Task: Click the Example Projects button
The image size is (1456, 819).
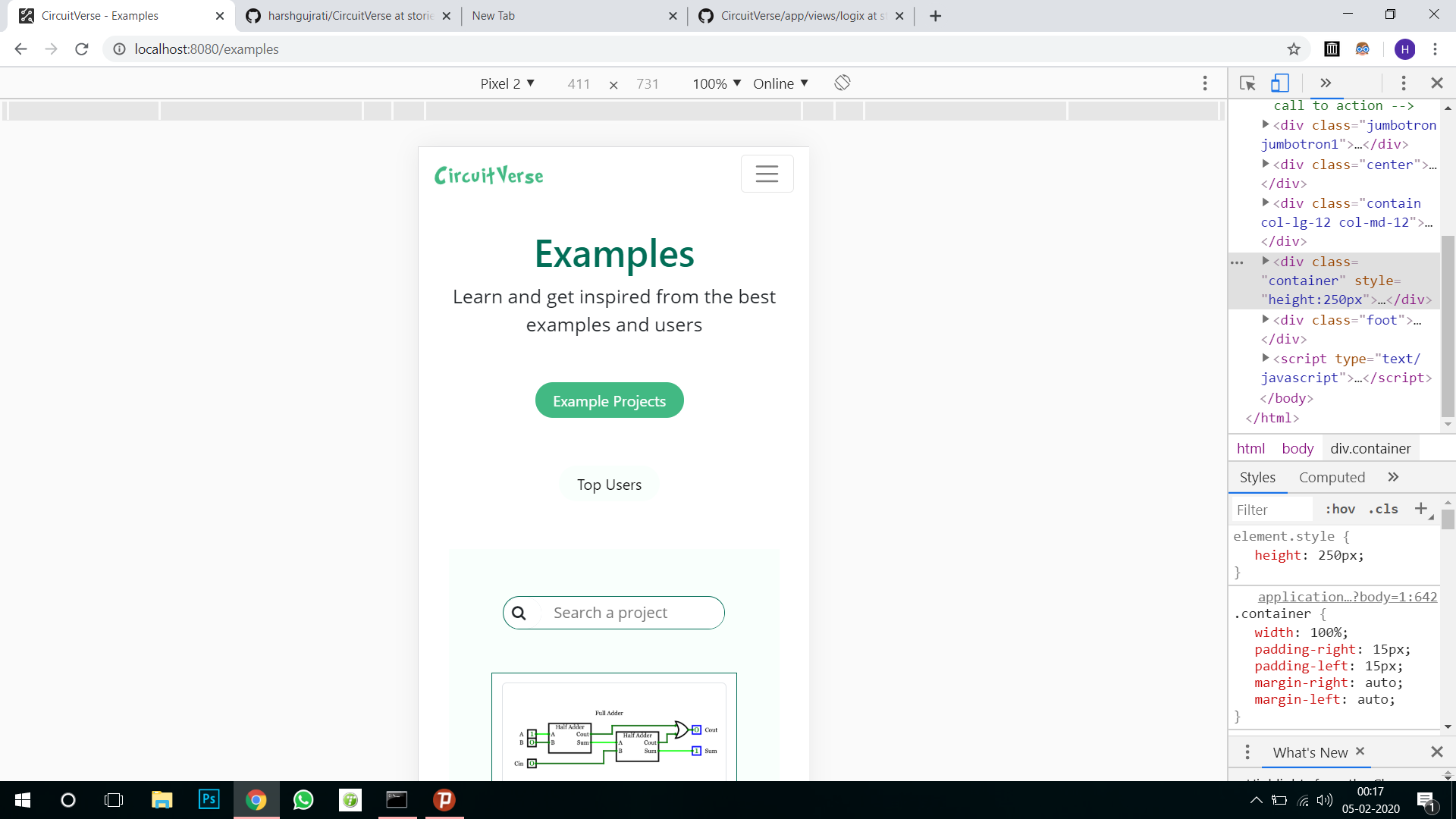Action: (x=609, y=400)
